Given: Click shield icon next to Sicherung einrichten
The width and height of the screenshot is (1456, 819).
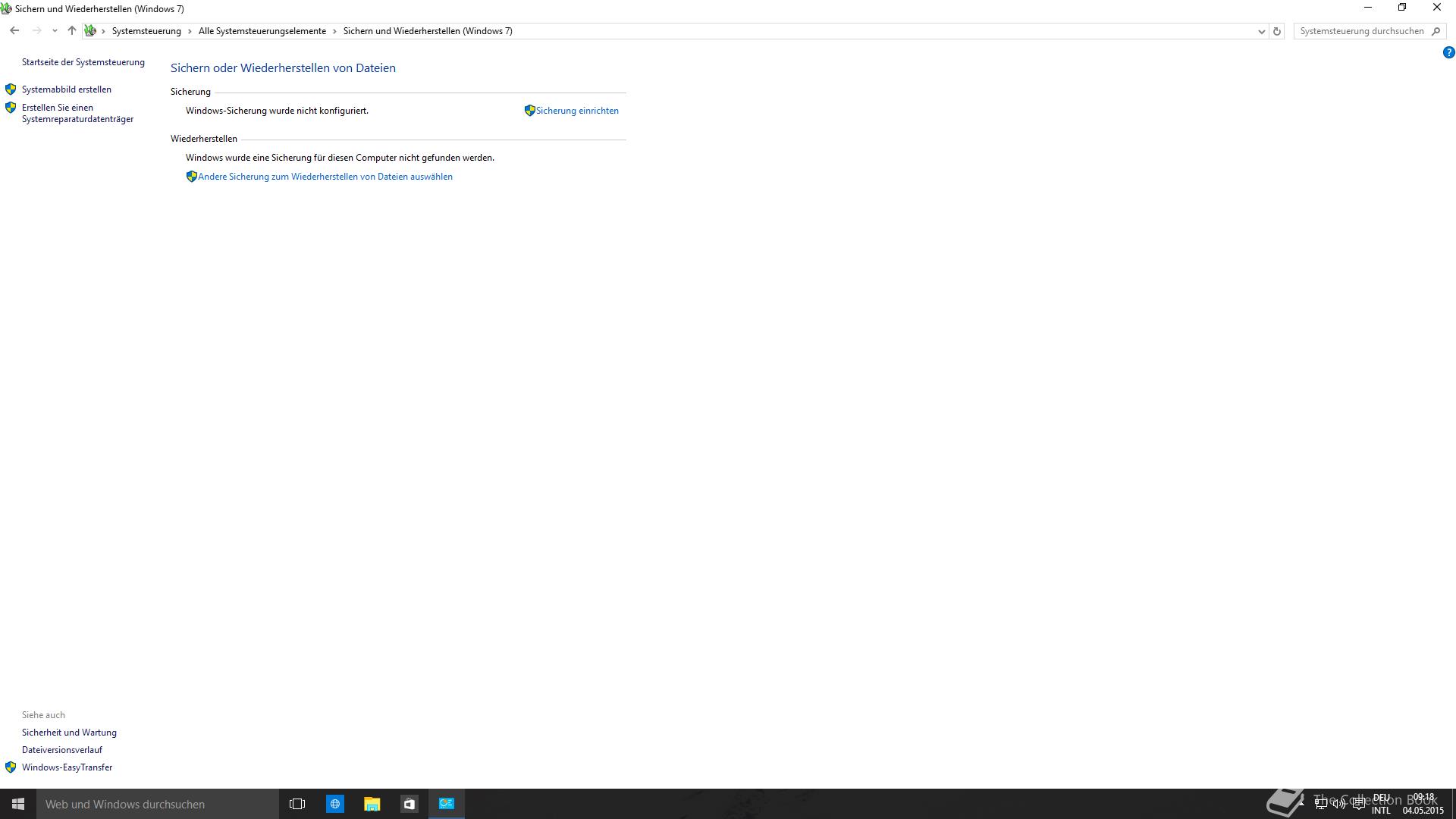Looking at the screenshot, I should (x=530, y=111).
